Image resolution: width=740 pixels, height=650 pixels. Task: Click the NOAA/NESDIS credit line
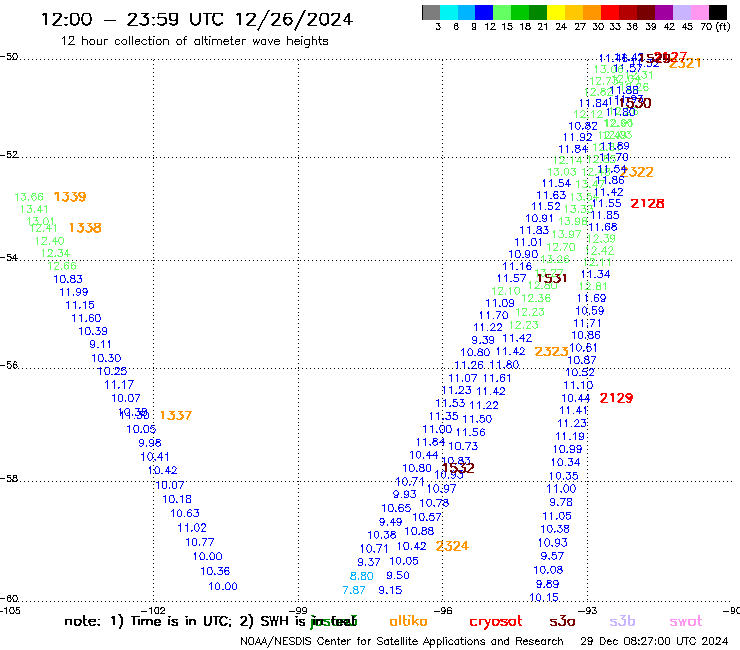[x=402, y=641]
